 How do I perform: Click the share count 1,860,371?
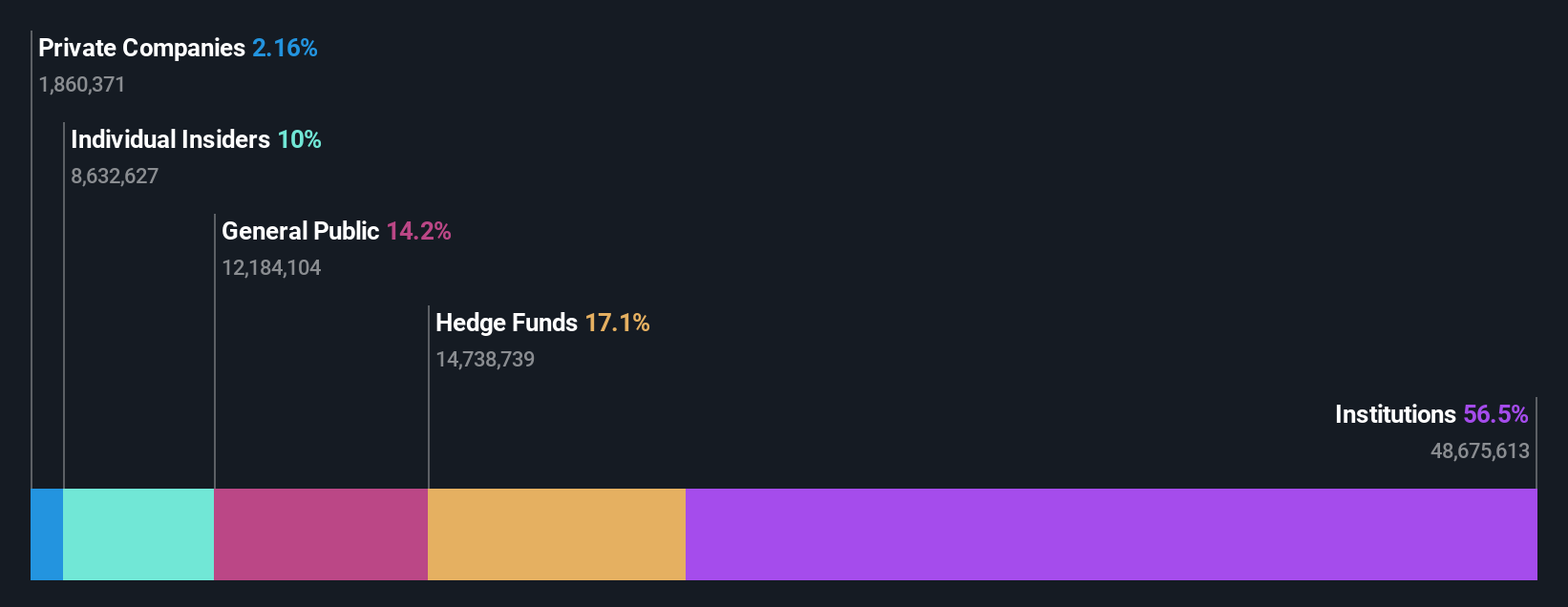82,85
